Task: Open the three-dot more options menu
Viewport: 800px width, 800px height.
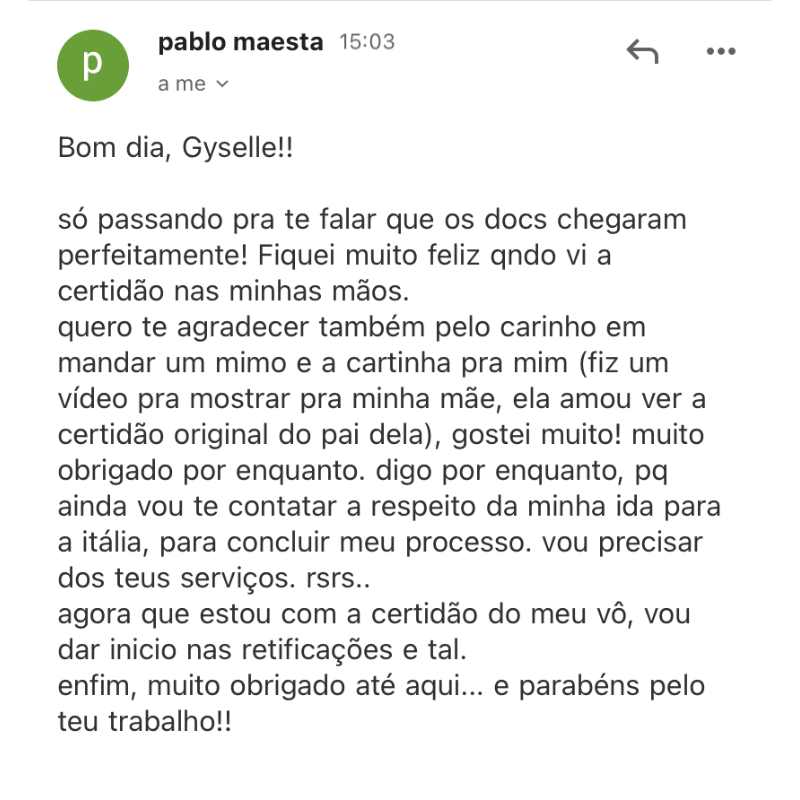Action: [721, 51]
